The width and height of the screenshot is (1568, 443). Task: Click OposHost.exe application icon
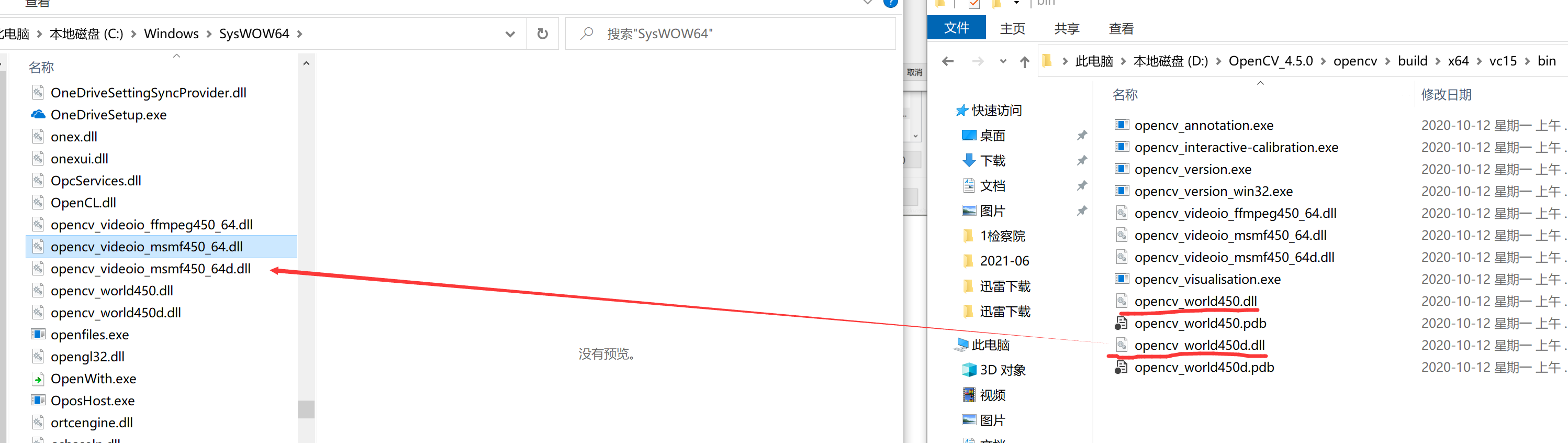coord(38,401)
